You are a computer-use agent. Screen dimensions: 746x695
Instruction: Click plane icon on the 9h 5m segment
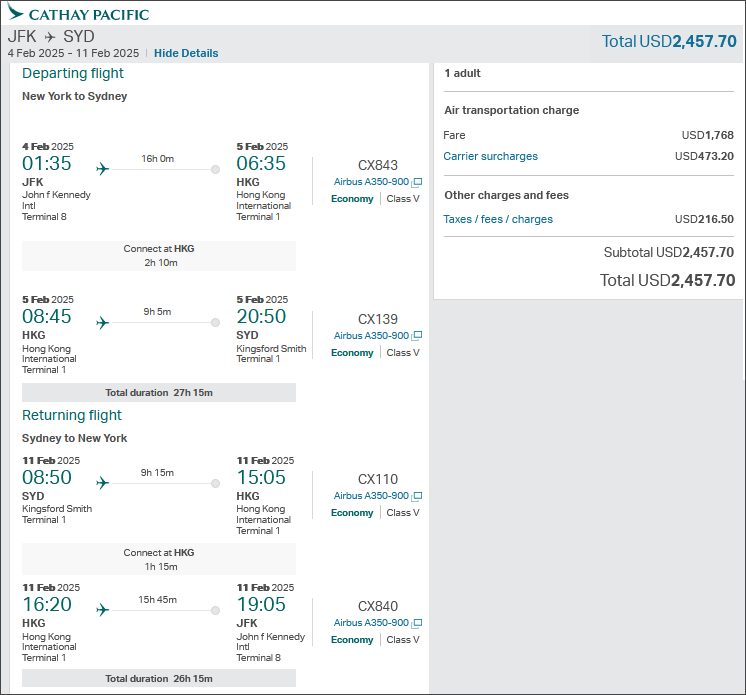[x=102, y=323]
